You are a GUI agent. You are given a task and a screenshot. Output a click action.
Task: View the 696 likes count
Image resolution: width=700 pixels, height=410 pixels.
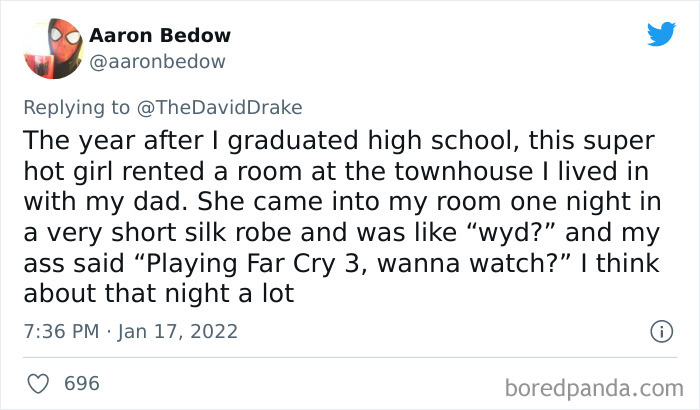click(81, 383)
